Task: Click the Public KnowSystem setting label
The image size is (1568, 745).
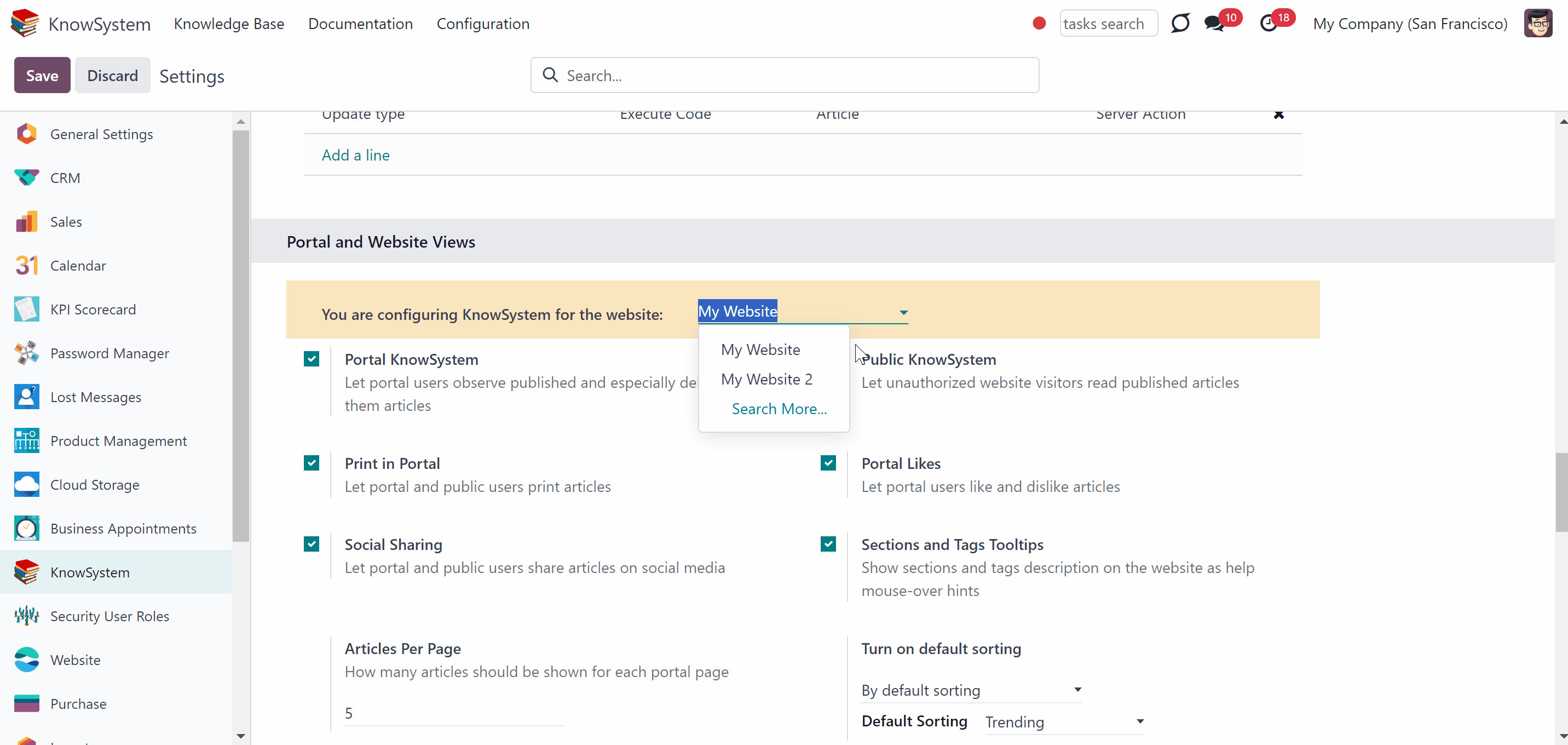Action: [x=929, y=359]
